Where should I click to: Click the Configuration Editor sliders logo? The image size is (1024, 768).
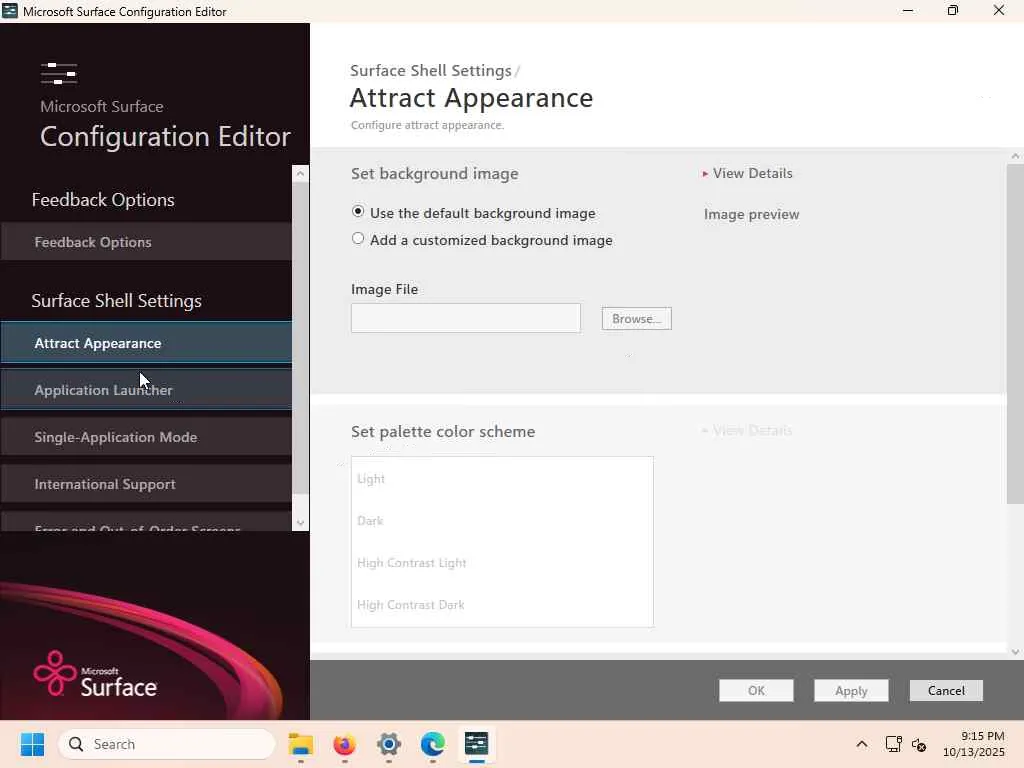(59, 73)
